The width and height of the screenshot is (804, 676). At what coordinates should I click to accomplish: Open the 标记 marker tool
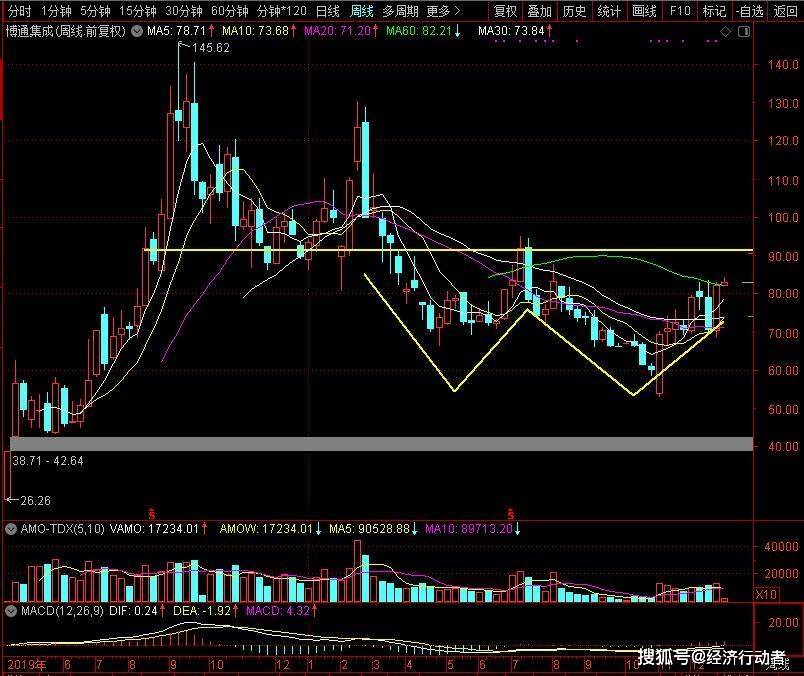(x=714, y=11)
